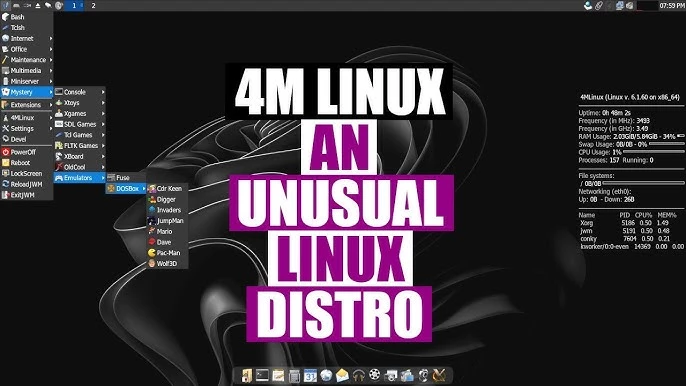Image resolution: width=686 pixels, height=386 pixels.
Task: Select Wolf3D in the DOSBox list
Action: [x=168, y=263]
